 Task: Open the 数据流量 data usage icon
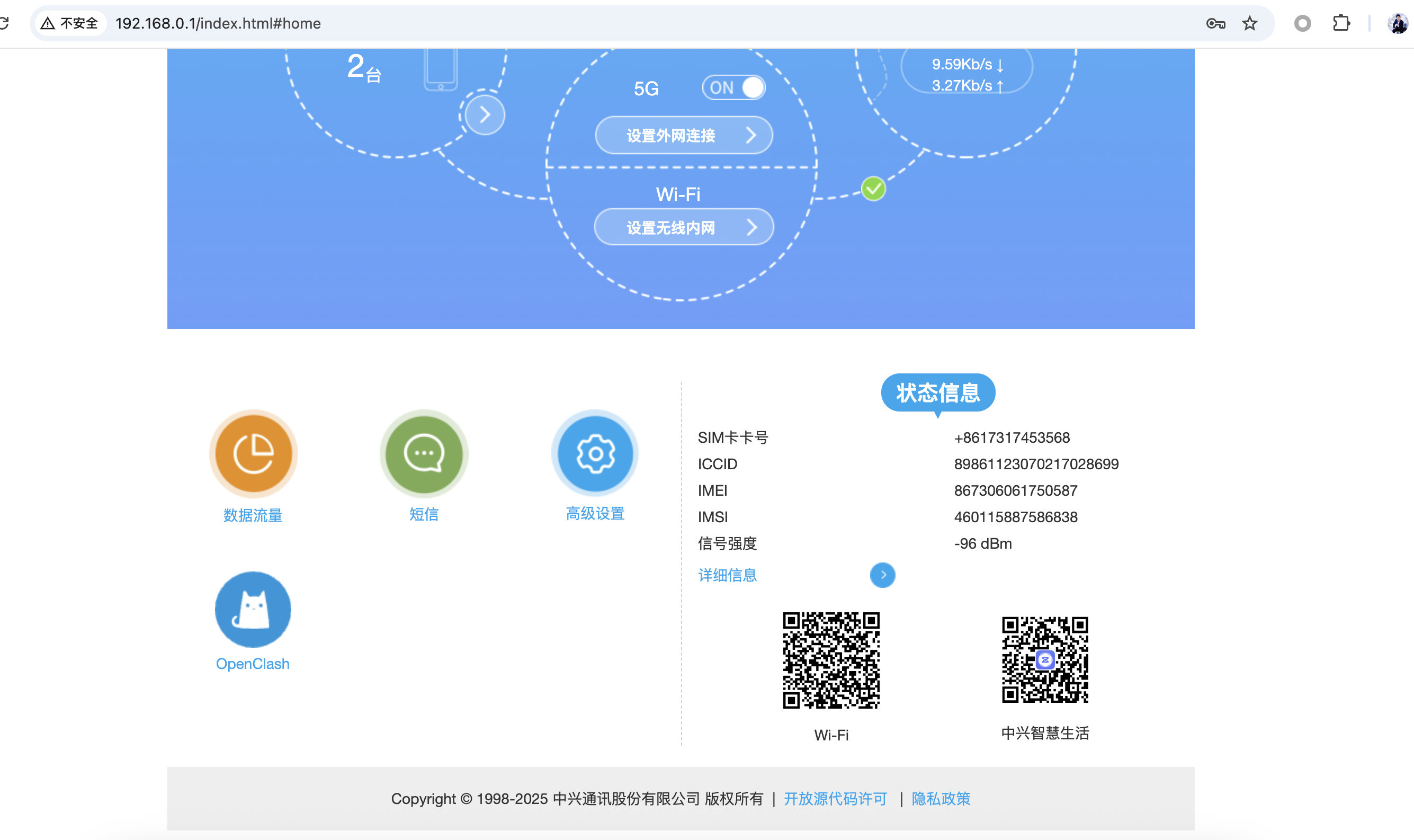[254, 453]
